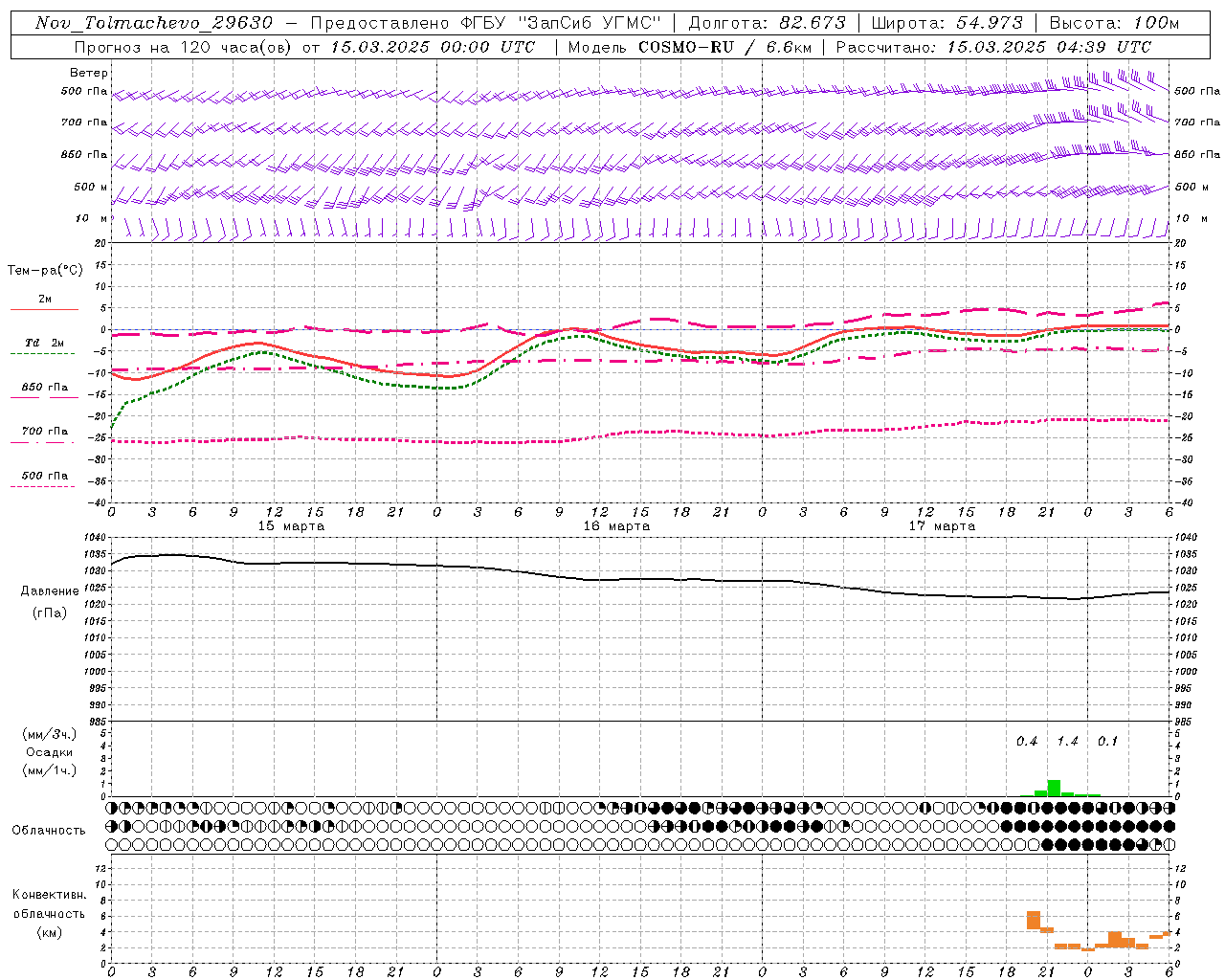Click the Высота: 100м header entry
This screenshot has width=1225, height=980.
point(1114,23)
